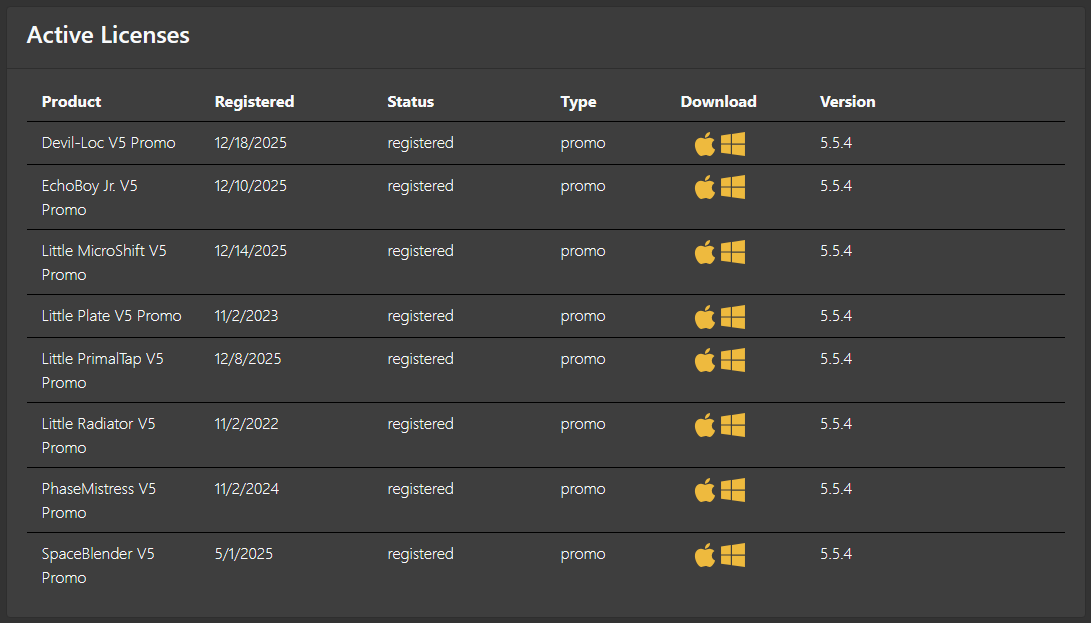Click the Product column header
Viewport: 1091px width, 623px height.
[71, 102]
